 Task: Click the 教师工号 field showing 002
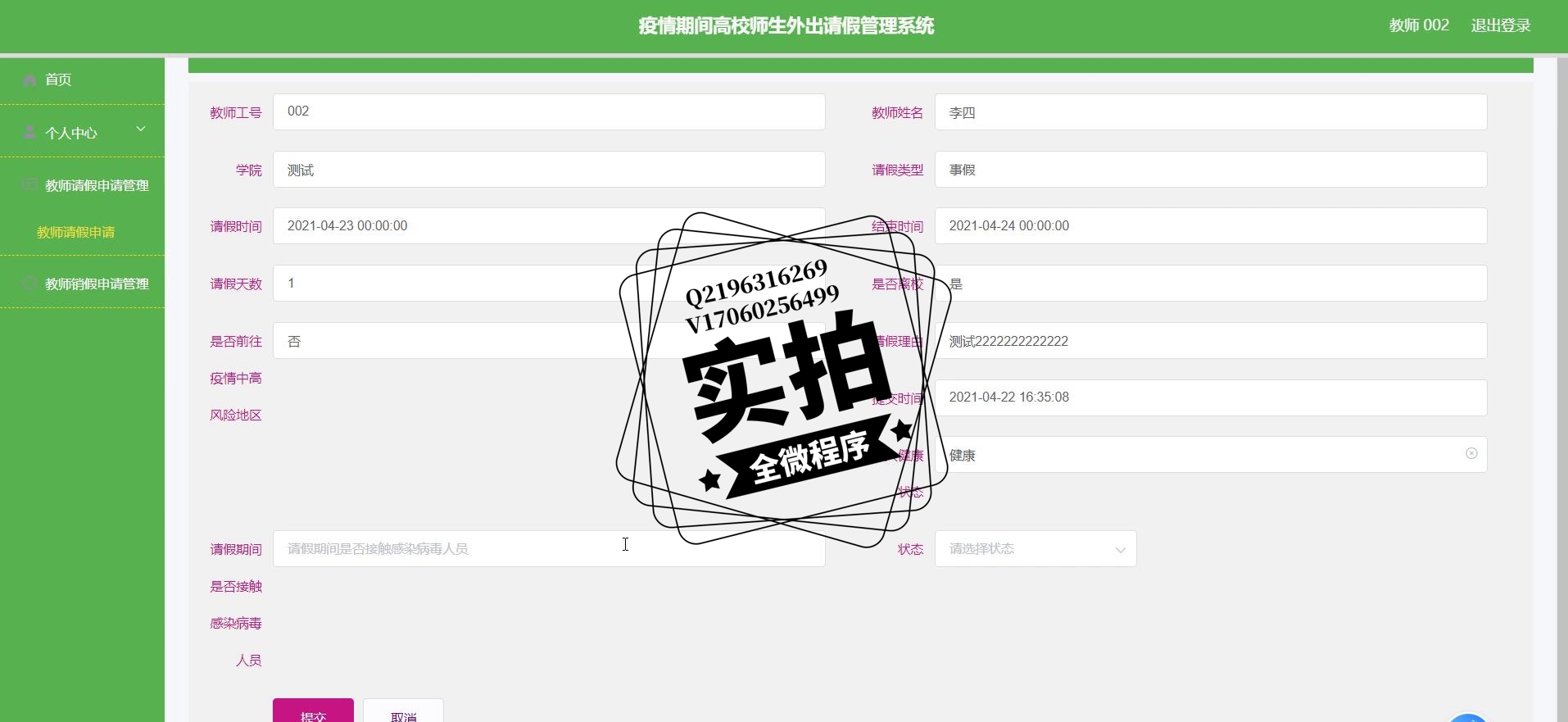[x=549, y=111]
